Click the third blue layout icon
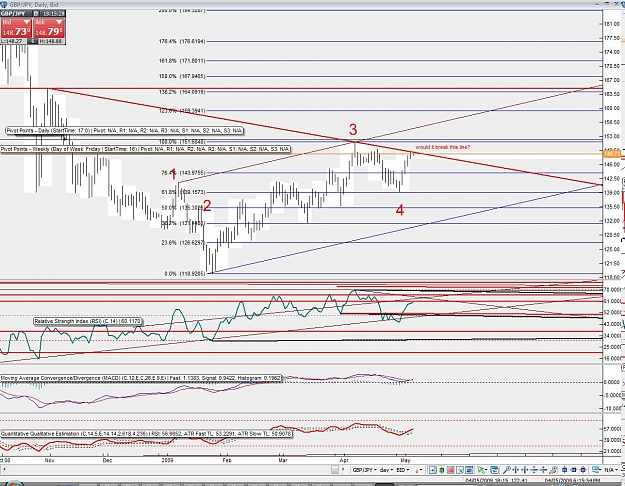The width and height of the screenshot is (625, 486). pyautogui.click(x=583, y=470)
